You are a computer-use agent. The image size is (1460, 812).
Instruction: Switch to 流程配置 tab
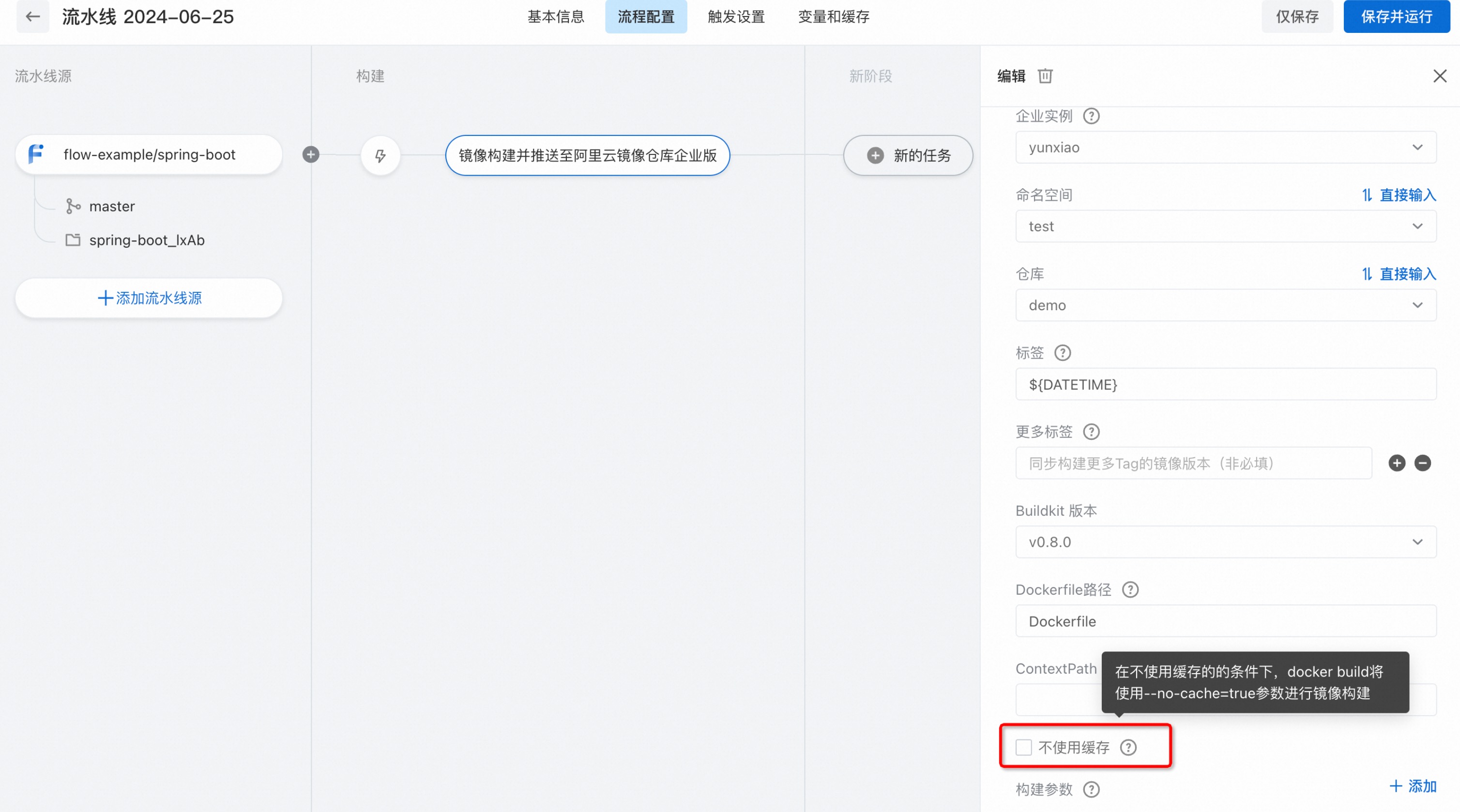pos(646,17)
